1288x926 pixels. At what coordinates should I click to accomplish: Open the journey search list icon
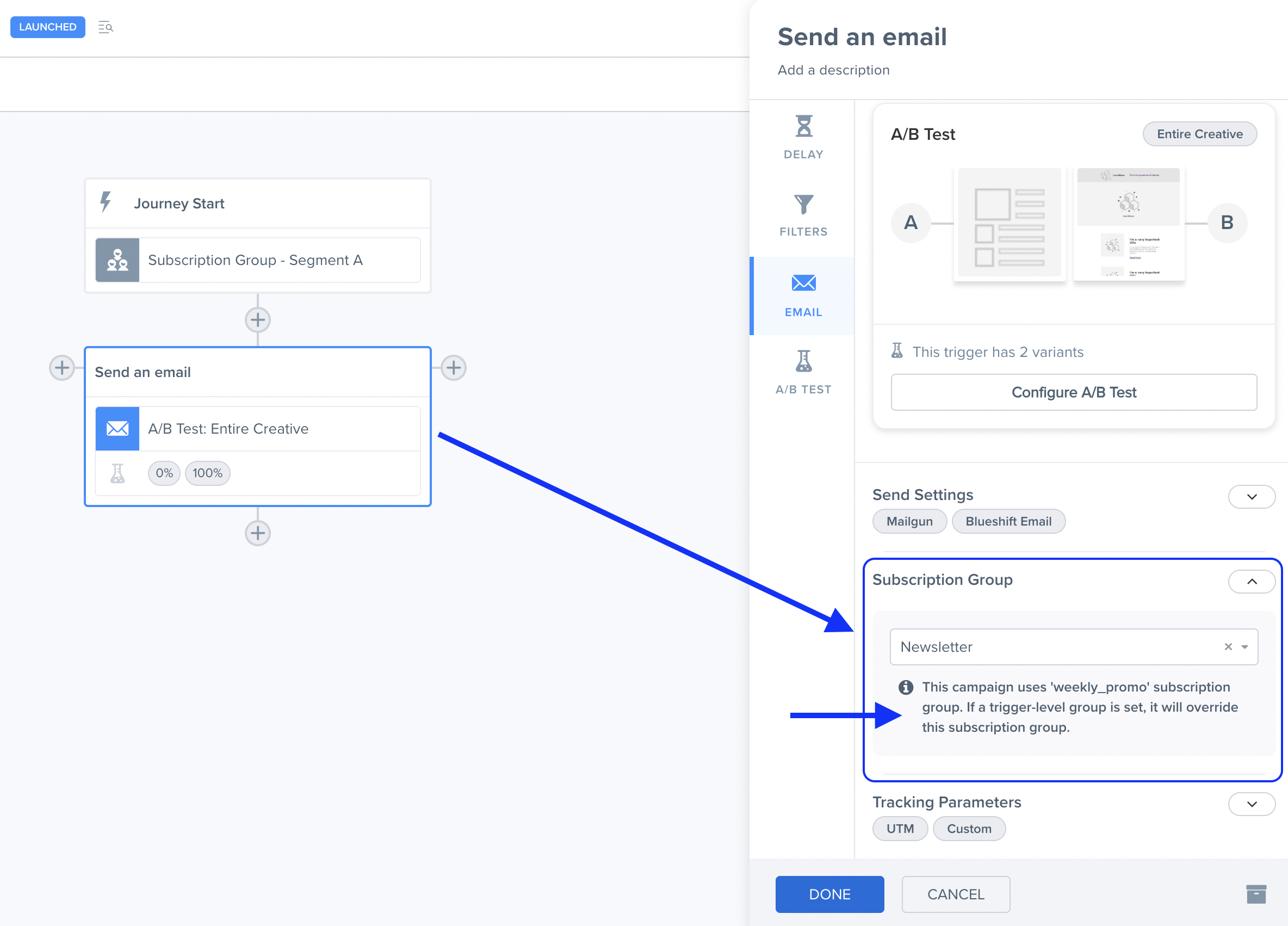(x=106, y=27)
